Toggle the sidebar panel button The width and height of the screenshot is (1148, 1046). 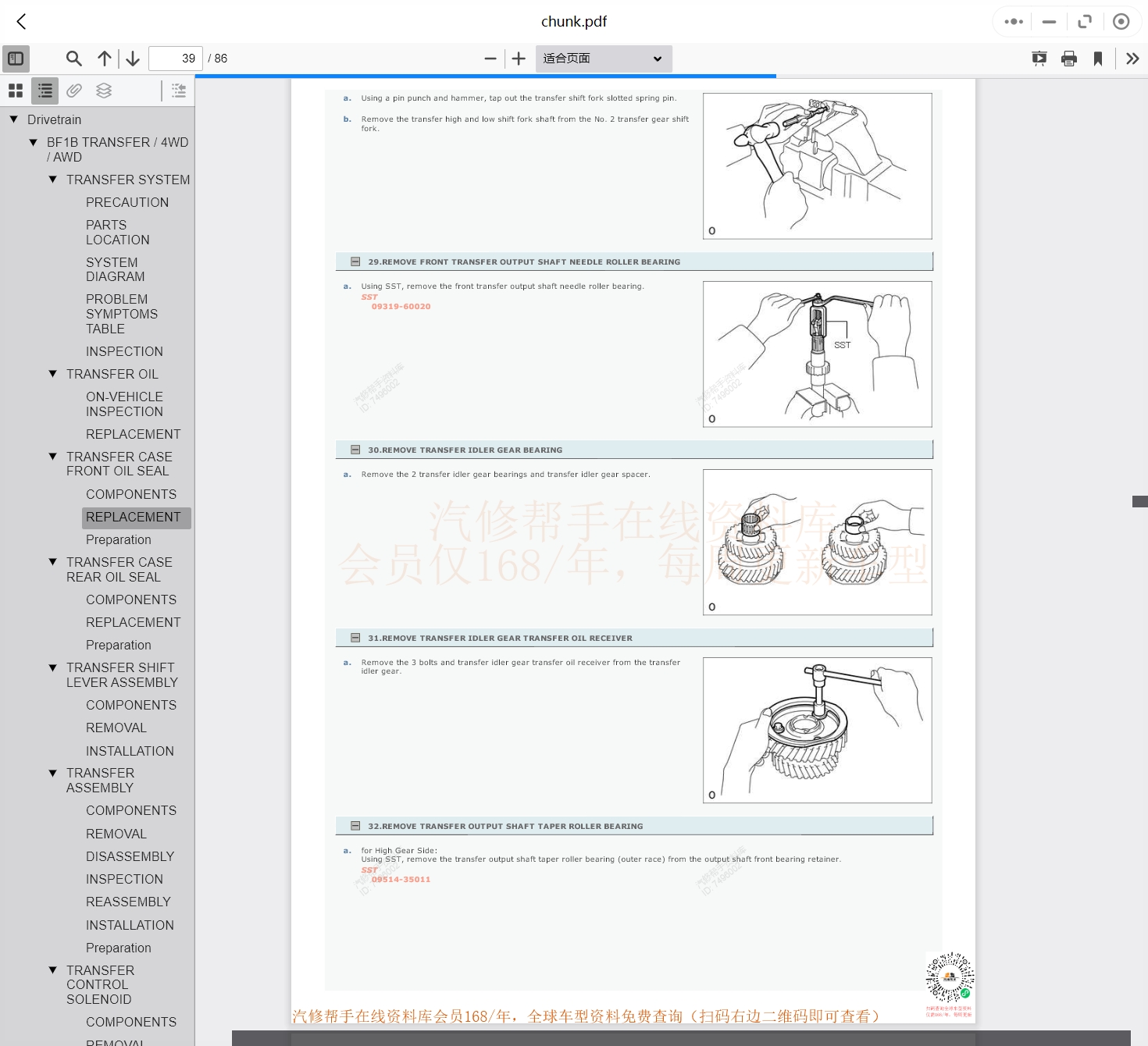point(16,59)
